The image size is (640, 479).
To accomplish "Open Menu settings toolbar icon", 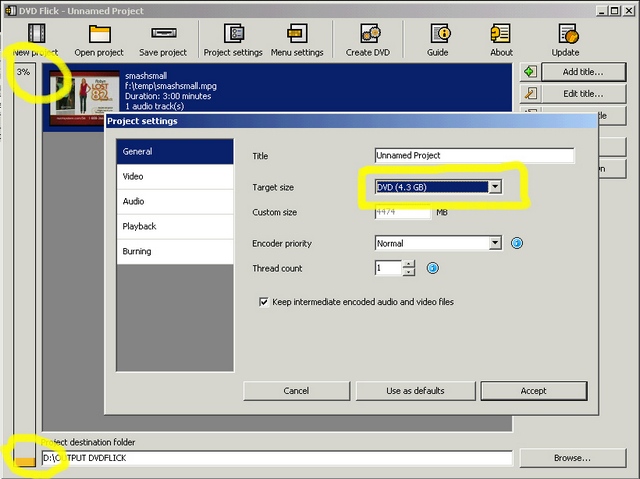I will (297, 33).
